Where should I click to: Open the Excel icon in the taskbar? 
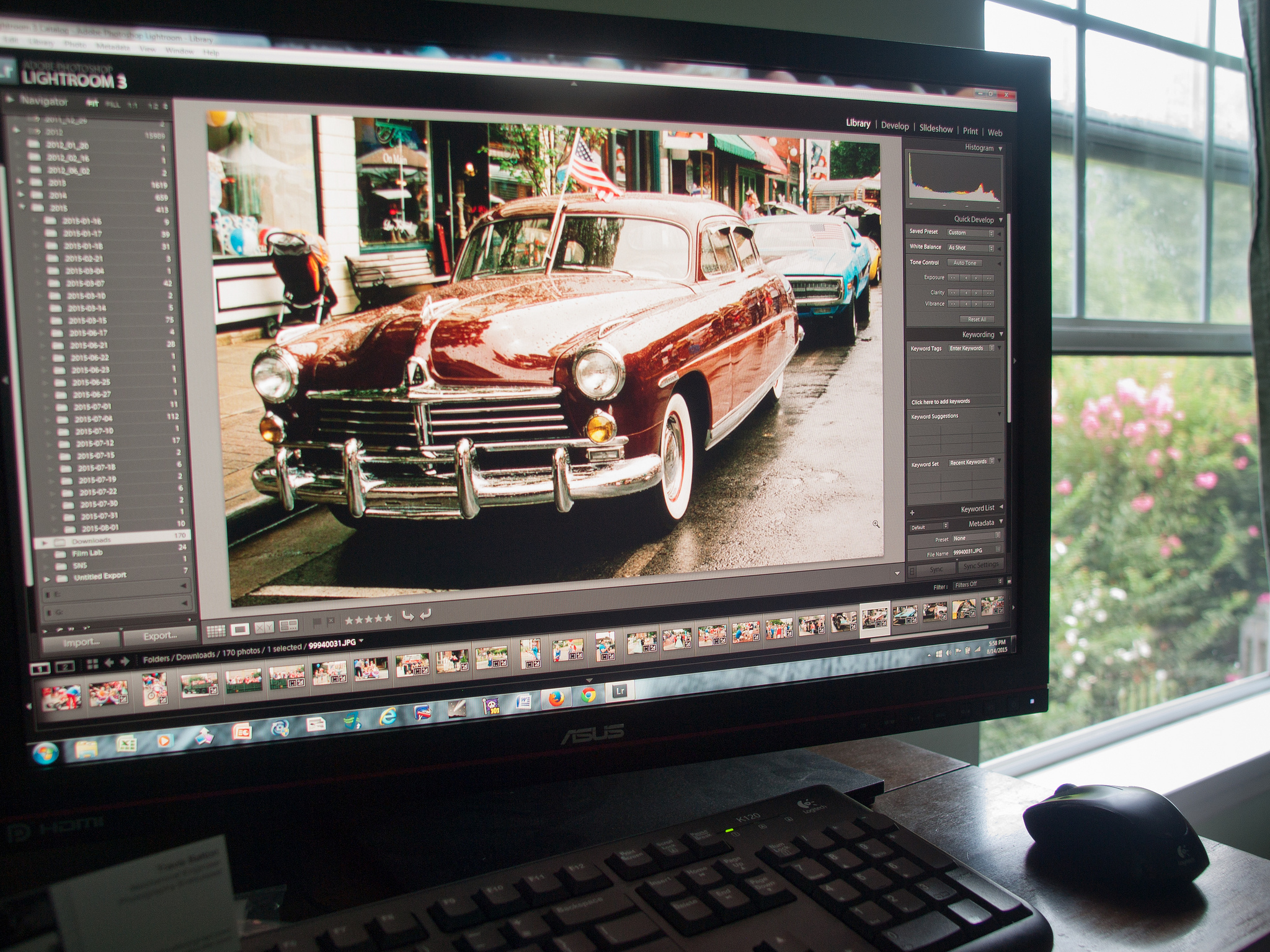point(126,744)
